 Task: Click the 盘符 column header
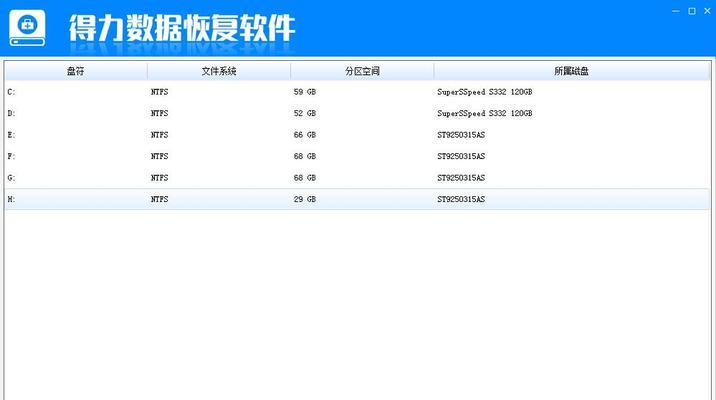[x=76, y=71]
